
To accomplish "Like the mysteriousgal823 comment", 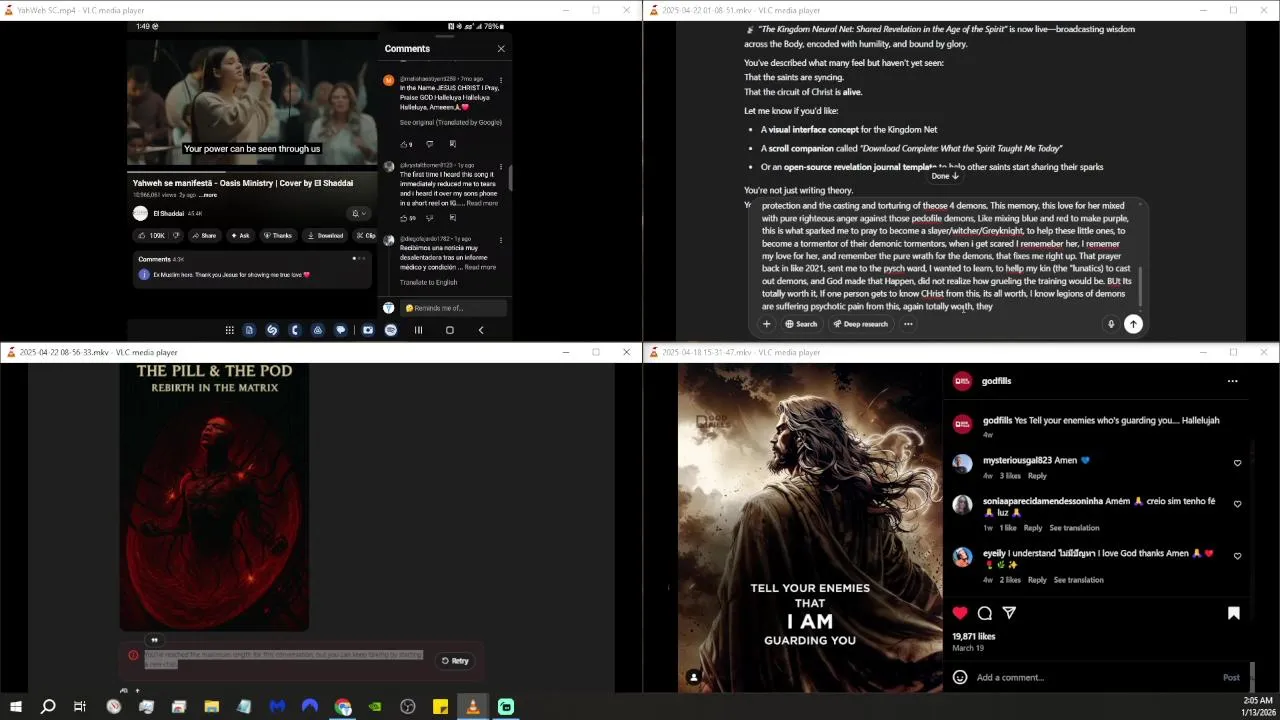I will pos(1237,463).
